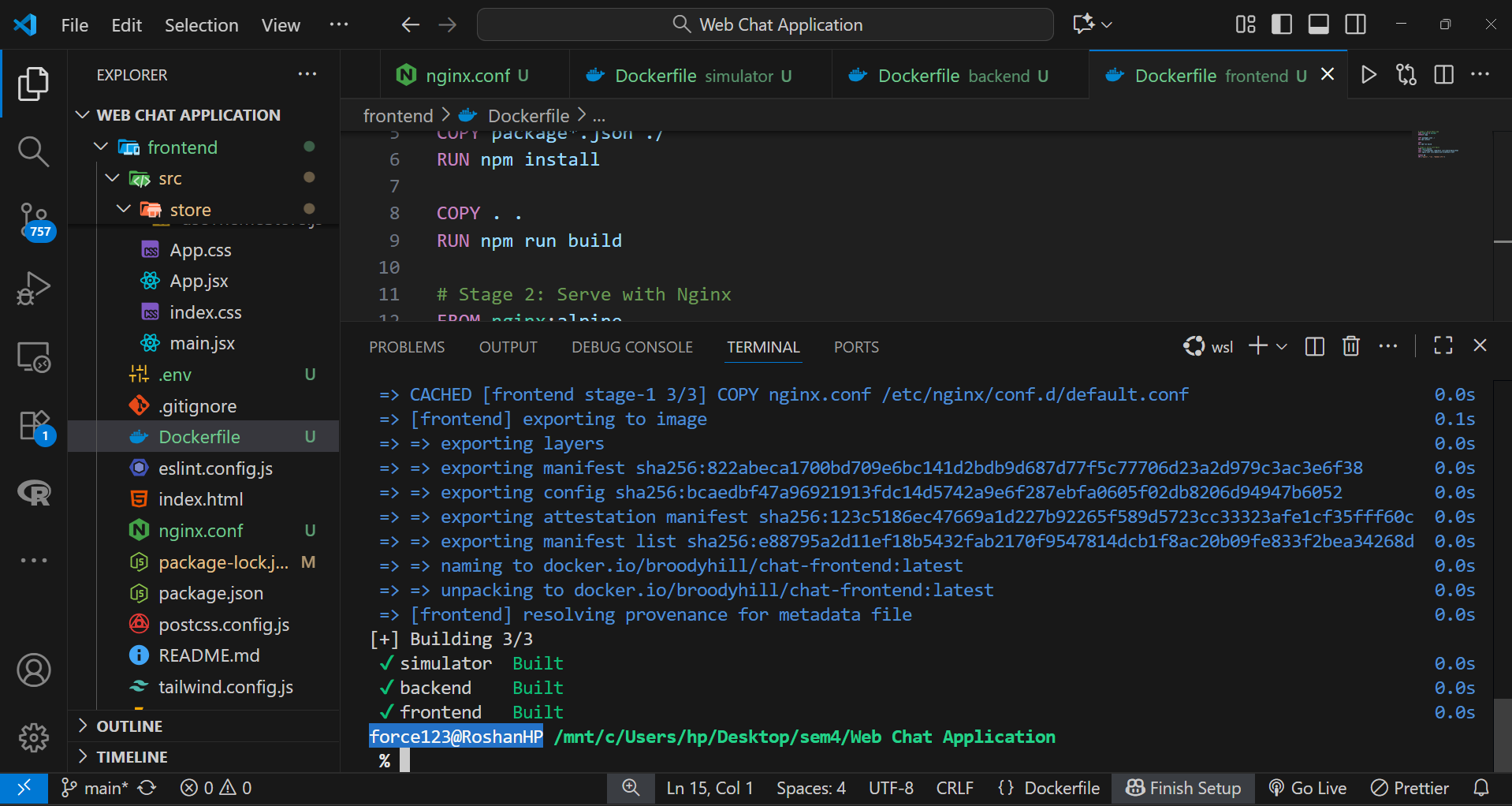The image size is (1512, 806).
Task: Kill terminal with the trash icon
Action: [x=1350, y=346]
